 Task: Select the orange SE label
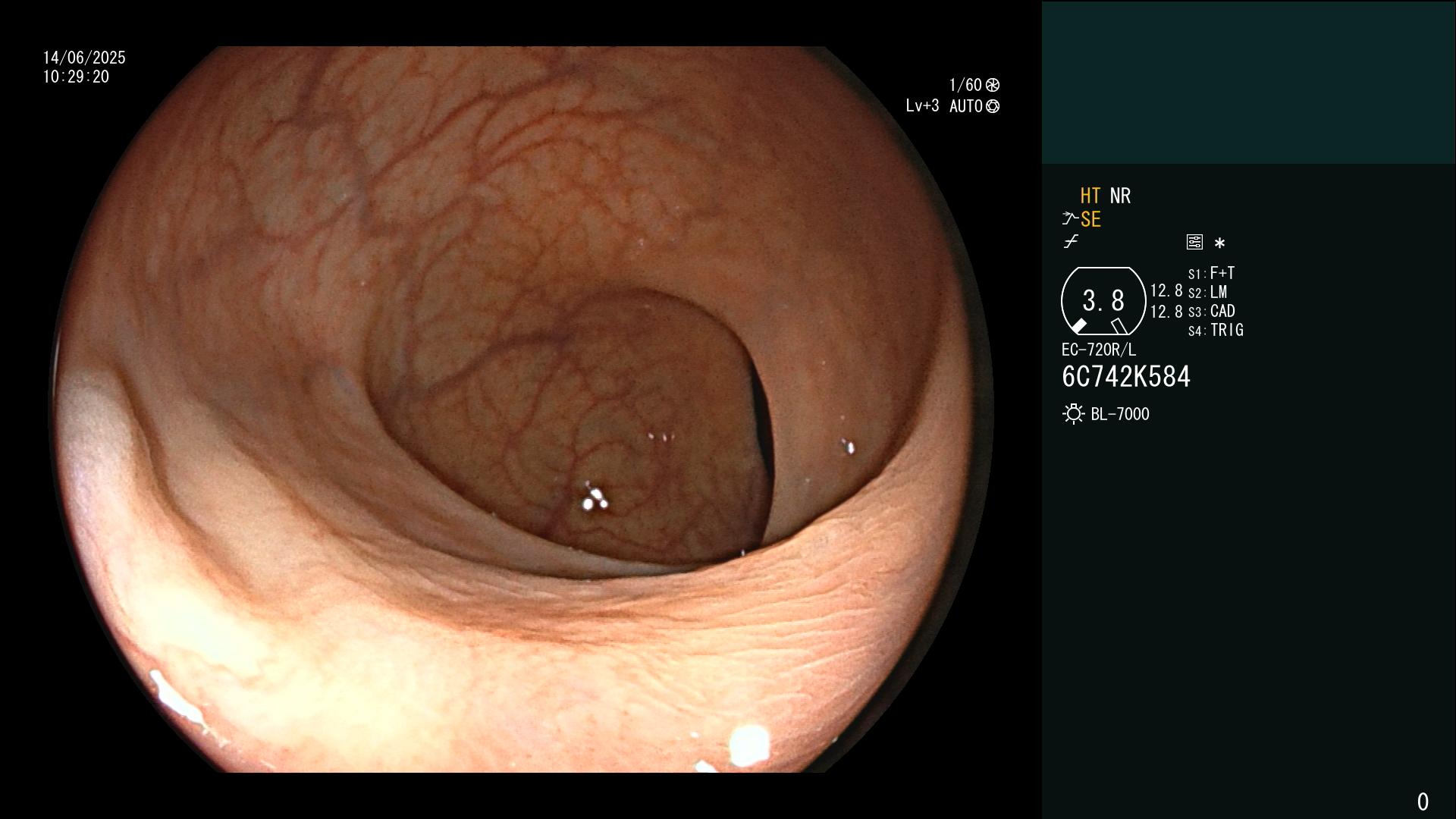(x=1090, y=219)
